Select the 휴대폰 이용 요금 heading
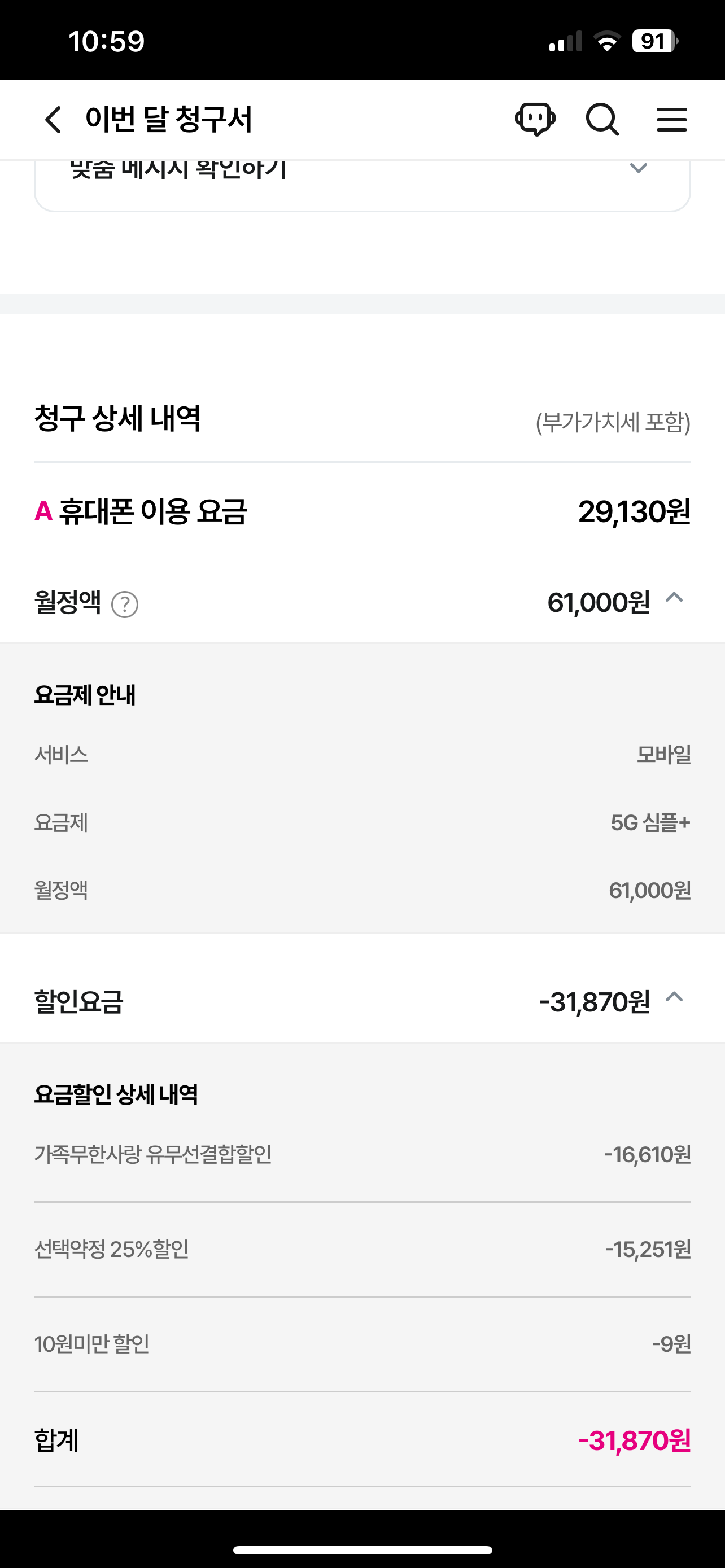Viewport: 725px width, 1568px height. (152, 511)
